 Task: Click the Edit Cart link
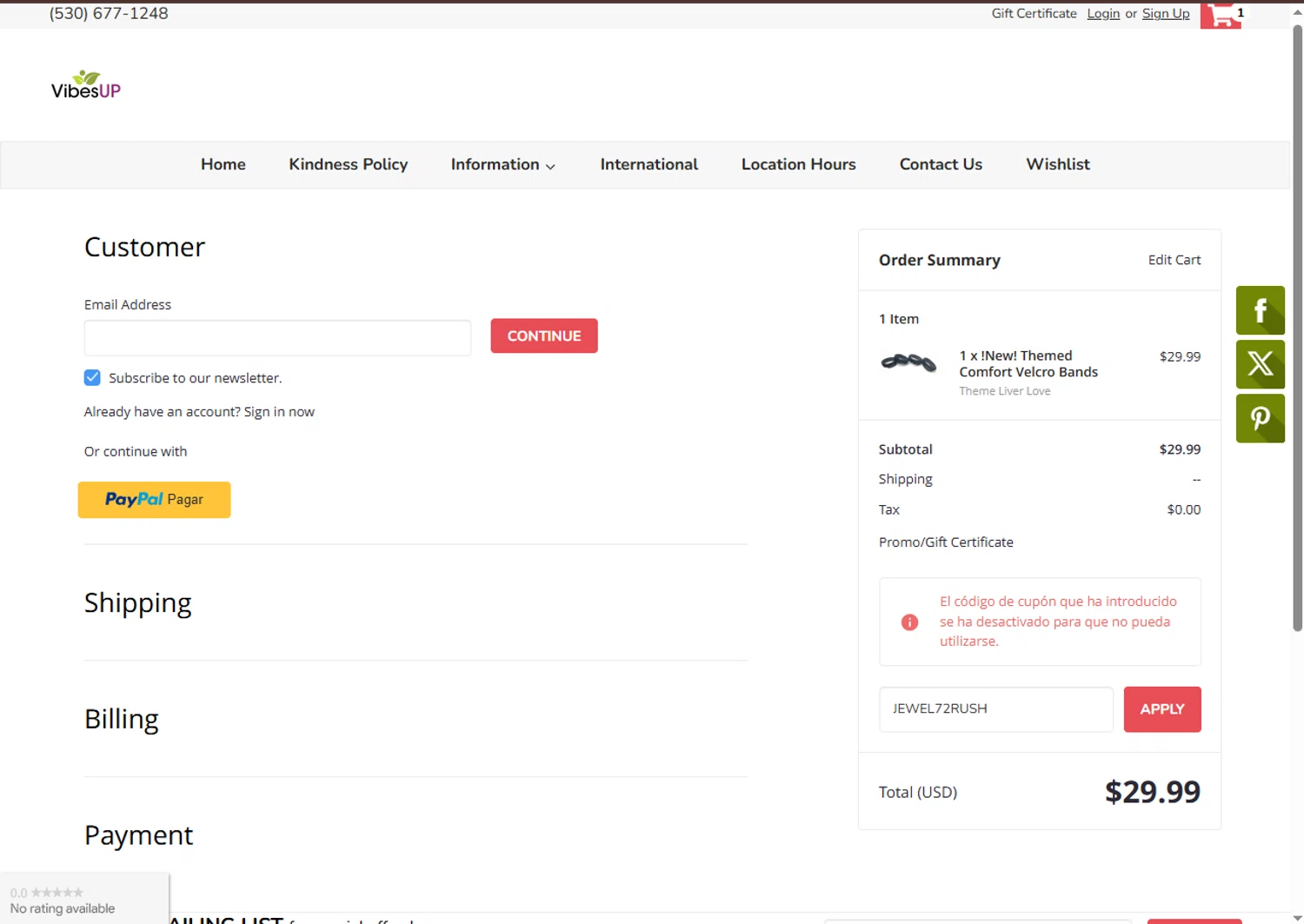click(1174, 260)
